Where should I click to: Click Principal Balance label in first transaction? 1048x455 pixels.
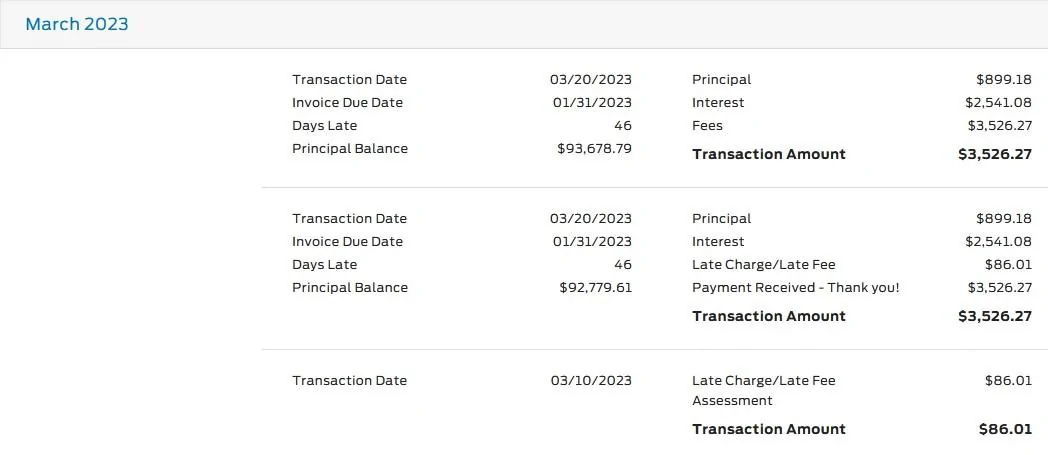(x=350, y=149)
